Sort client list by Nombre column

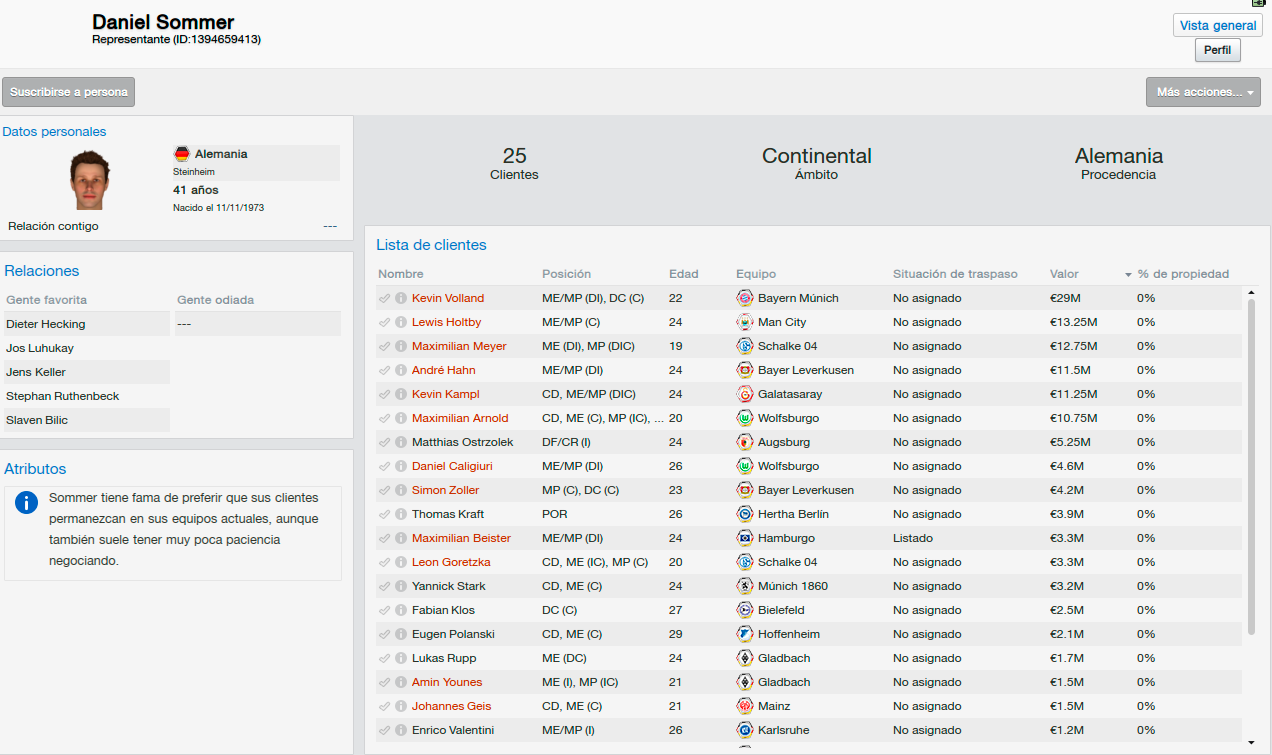[x=401, y=274]
